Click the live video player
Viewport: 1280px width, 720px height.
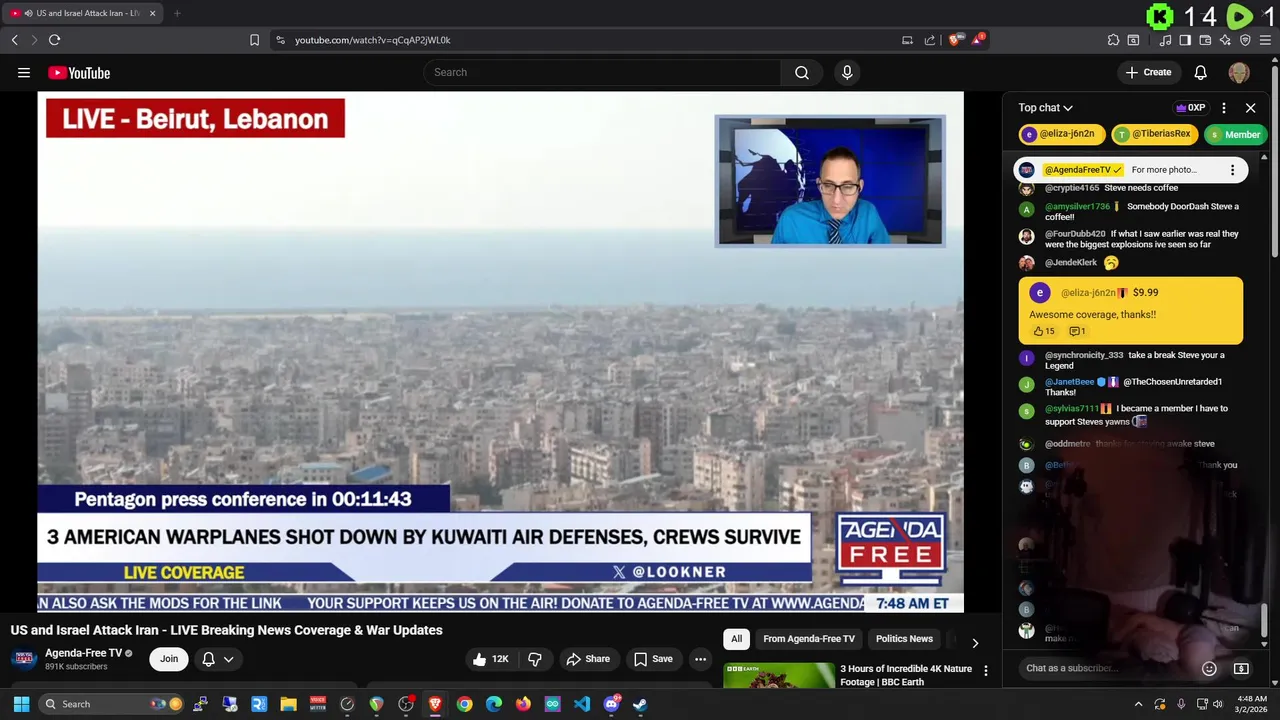coord(500,352)
